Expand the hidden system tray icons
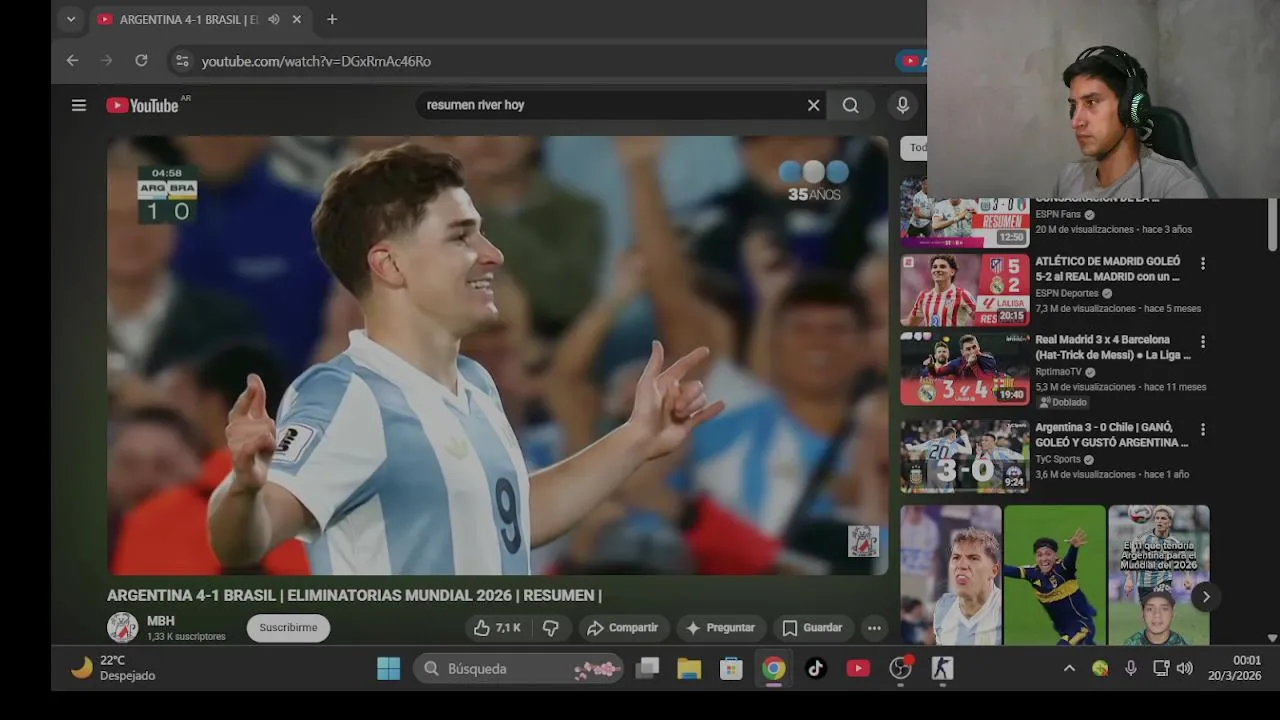 pos(1069,668)
